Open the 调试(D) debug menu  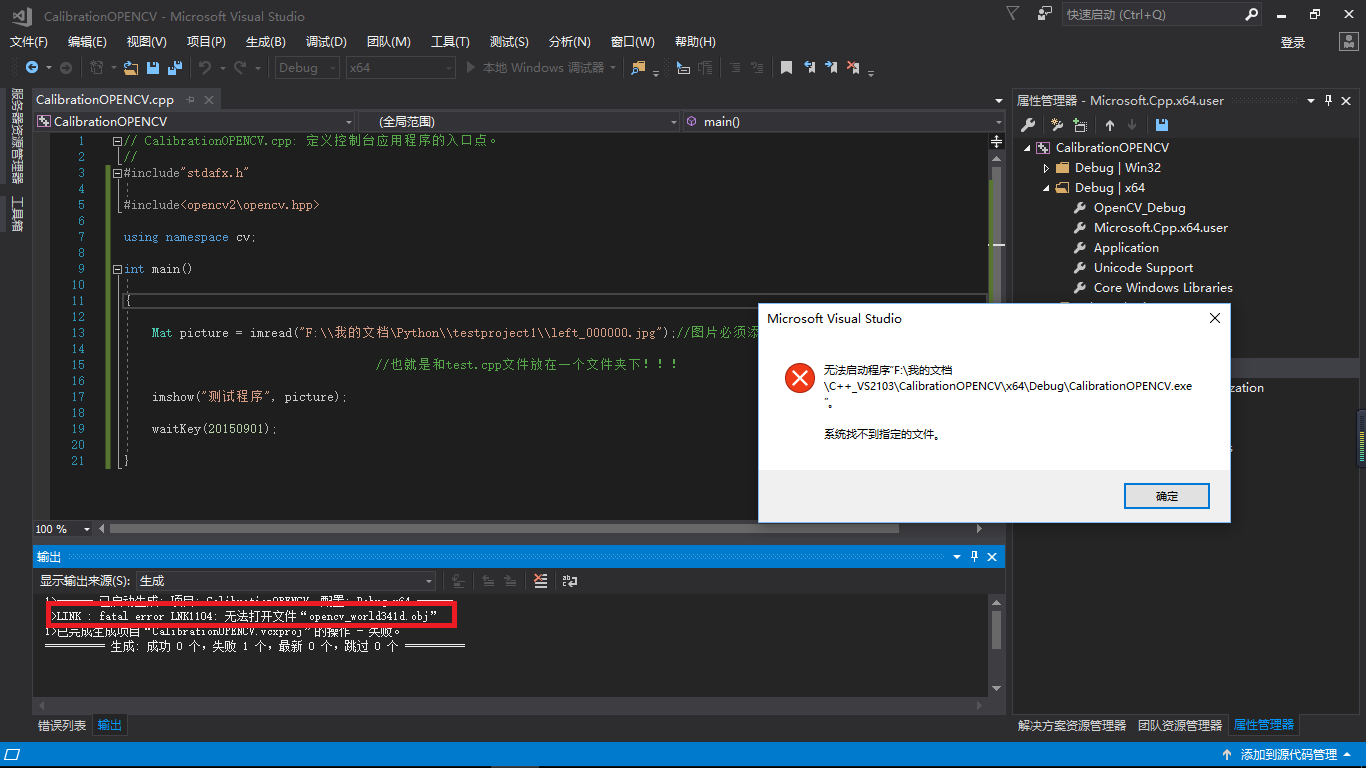tap(326, 42)
